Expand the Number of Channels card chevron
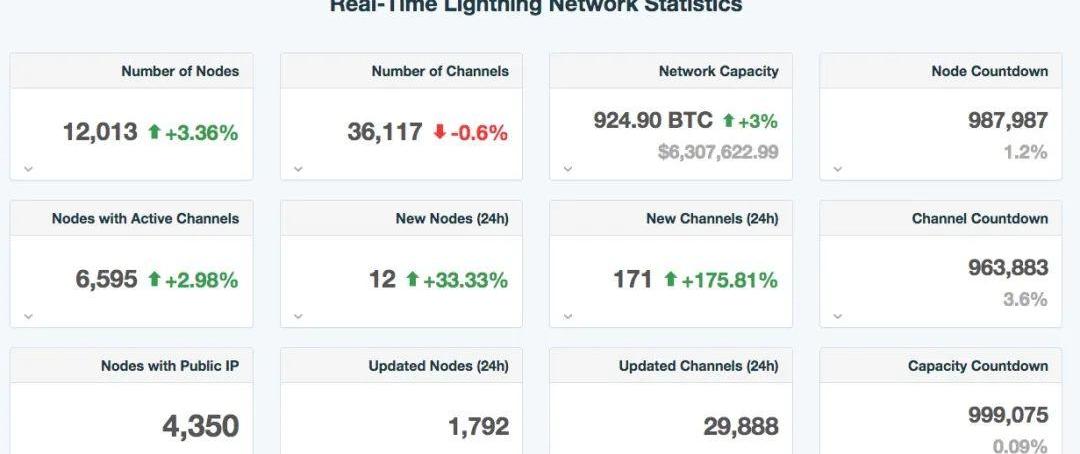The height and width of the screenshot is (454, 1080). [298, 168]
